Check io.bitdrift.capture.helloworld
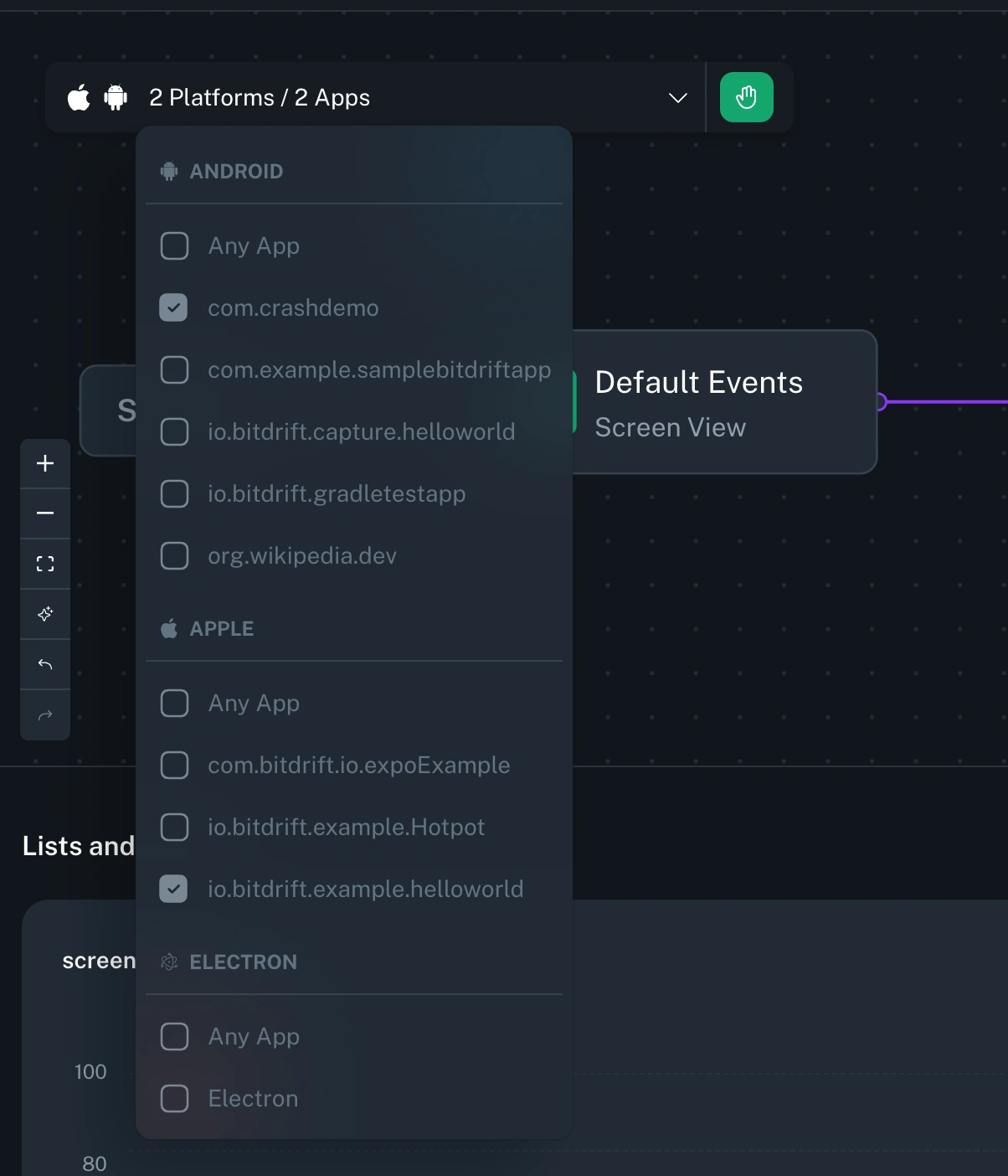The height and width of the screenshot is (1176, 1008). [x=174, y=431]
